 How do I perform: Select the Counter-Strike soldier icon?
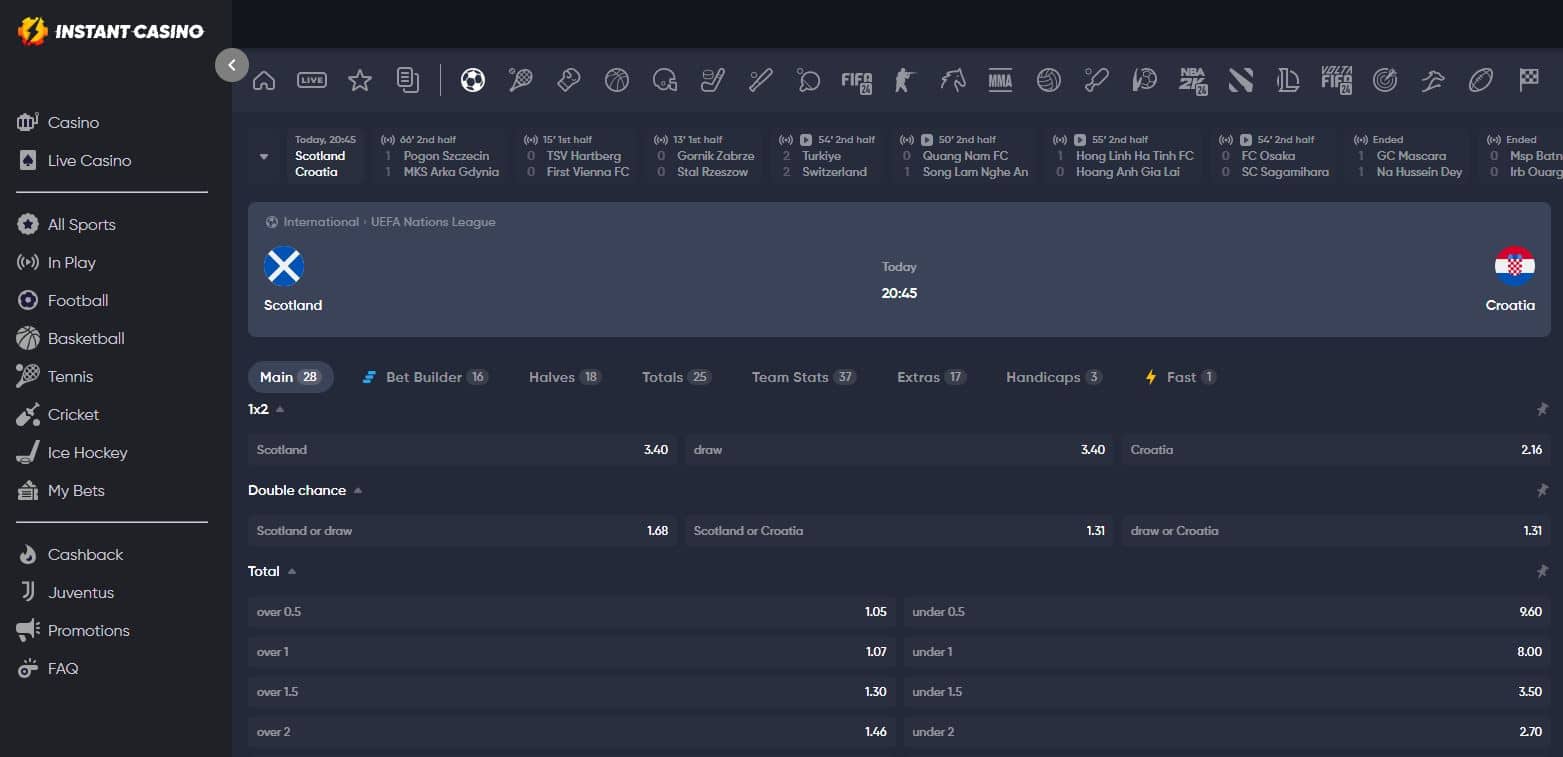(x=905, y=80)
